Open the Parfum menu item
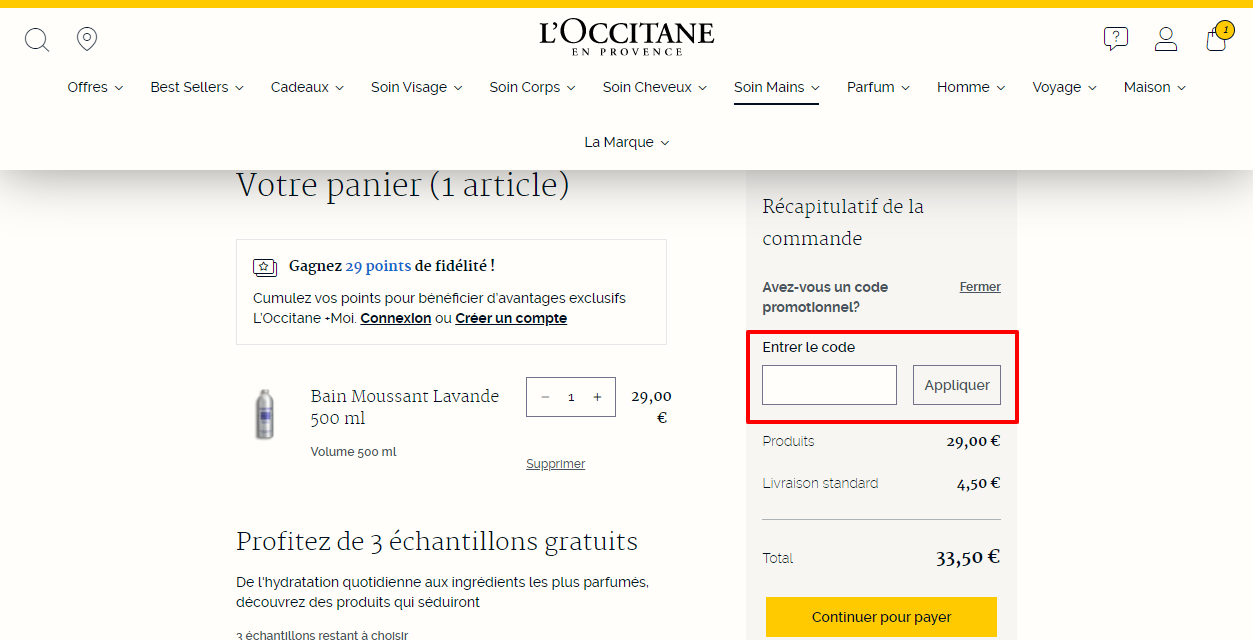This screenshot has height=640, width=1253. click(x=878, y=87)
